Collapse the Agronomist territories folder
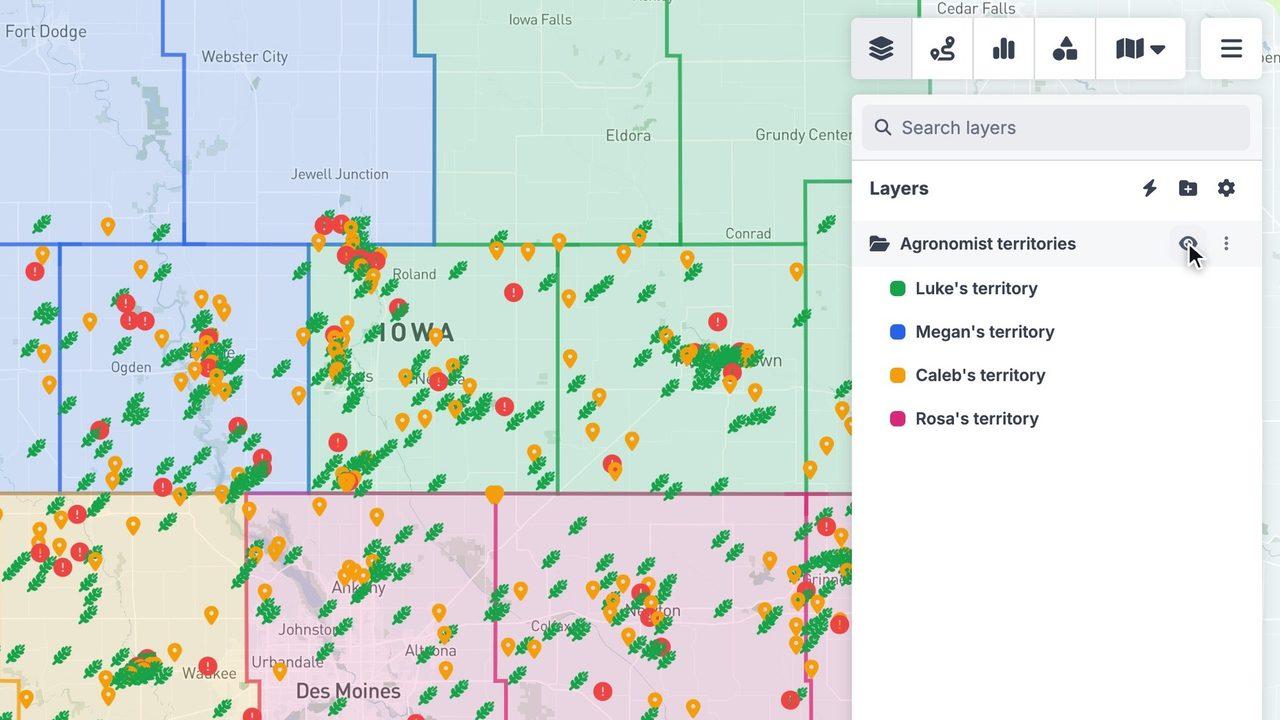This screenshot has width=1280, height=720. click(879, 244)
